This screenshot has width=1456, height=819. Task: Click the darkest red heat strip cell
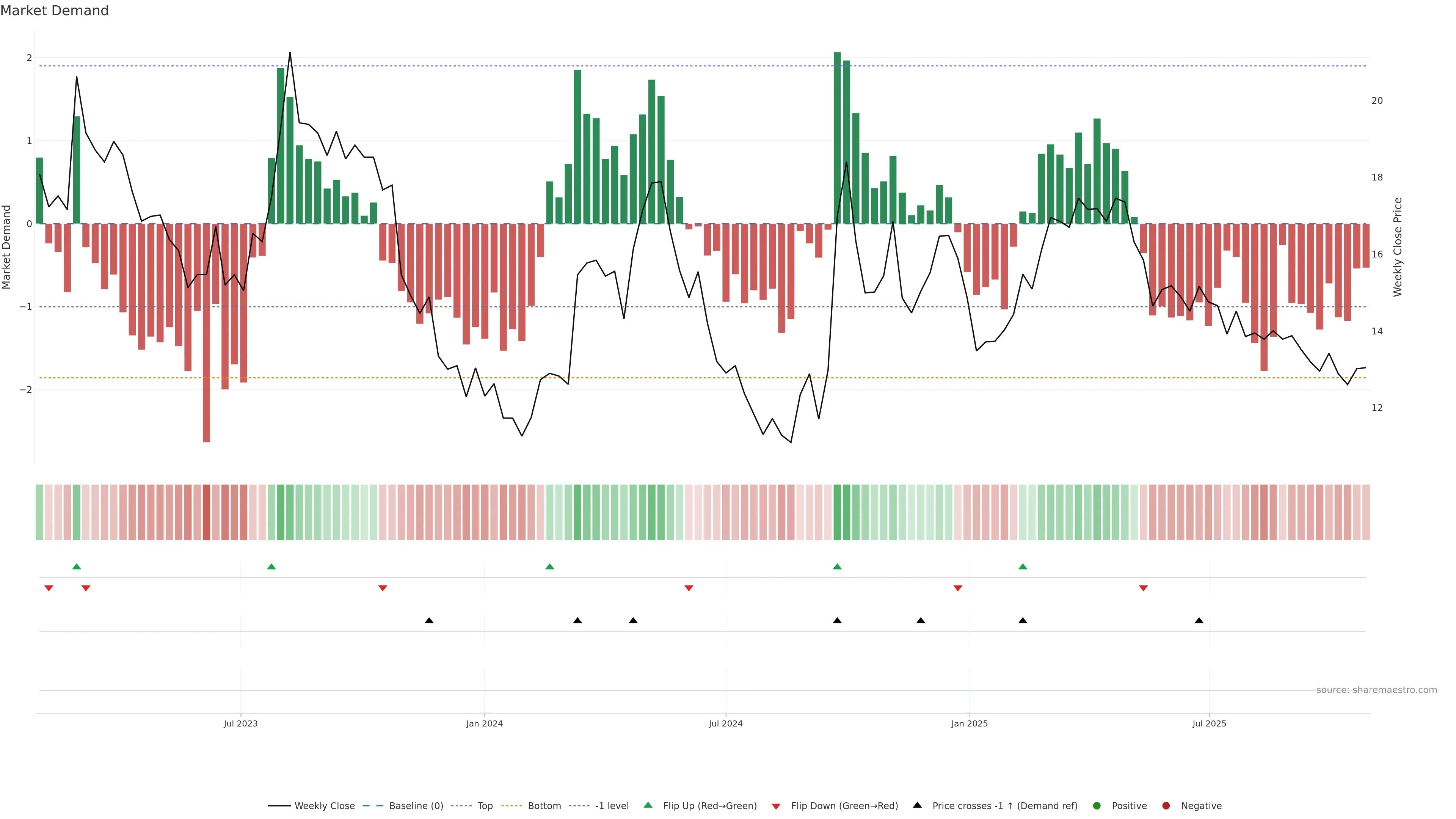point(206,512)
